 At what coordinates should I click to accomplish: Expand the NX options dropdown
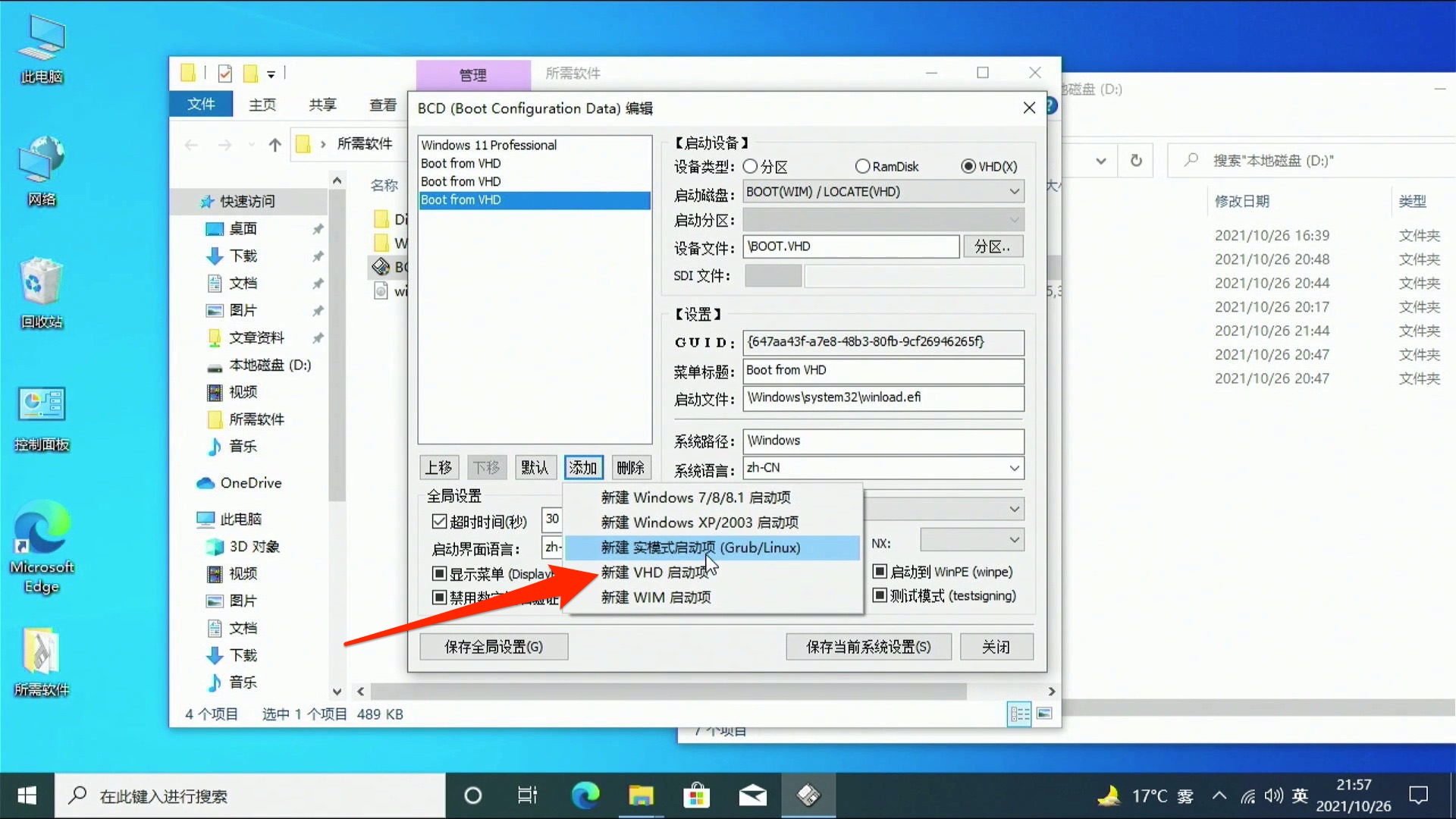point(1015,539)
